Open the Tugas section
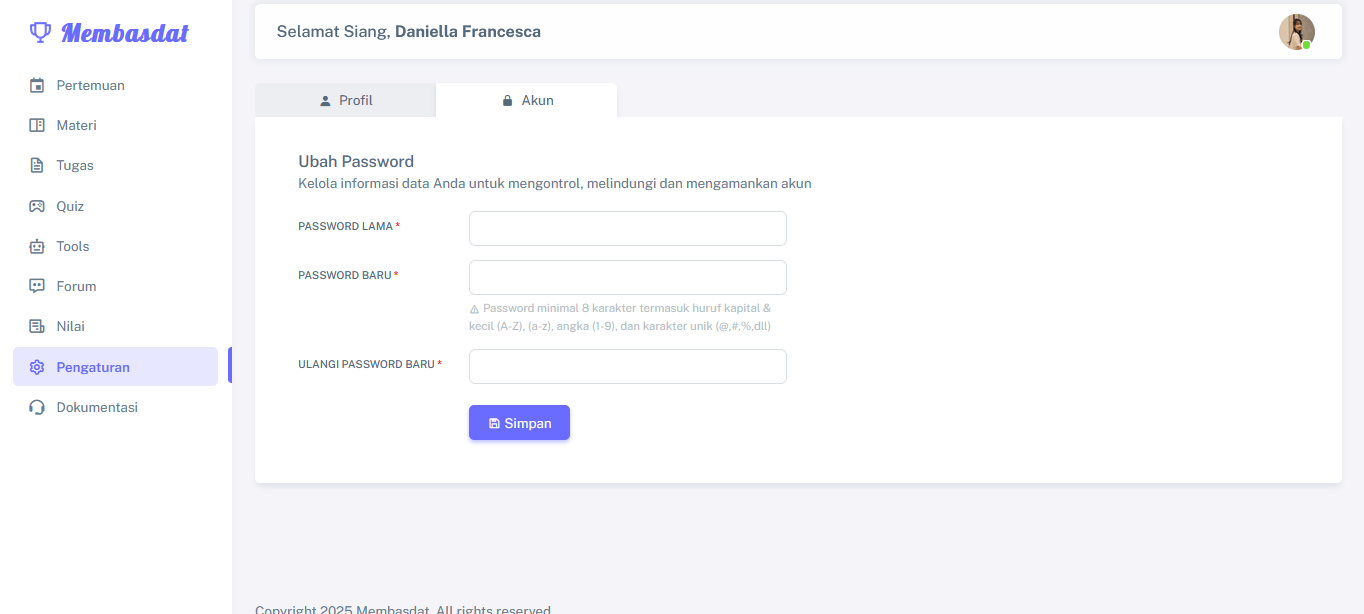This screenshot has width=1364, height=614. (x=115, y=165)
